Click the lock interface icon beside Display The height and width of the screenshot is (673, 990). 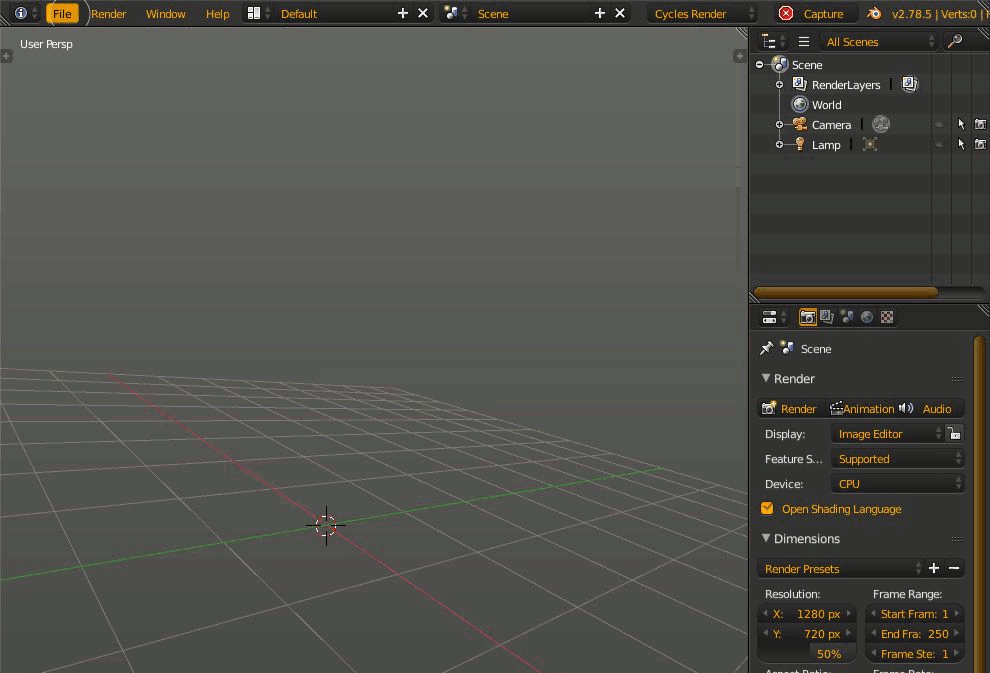tap(955, 434)
